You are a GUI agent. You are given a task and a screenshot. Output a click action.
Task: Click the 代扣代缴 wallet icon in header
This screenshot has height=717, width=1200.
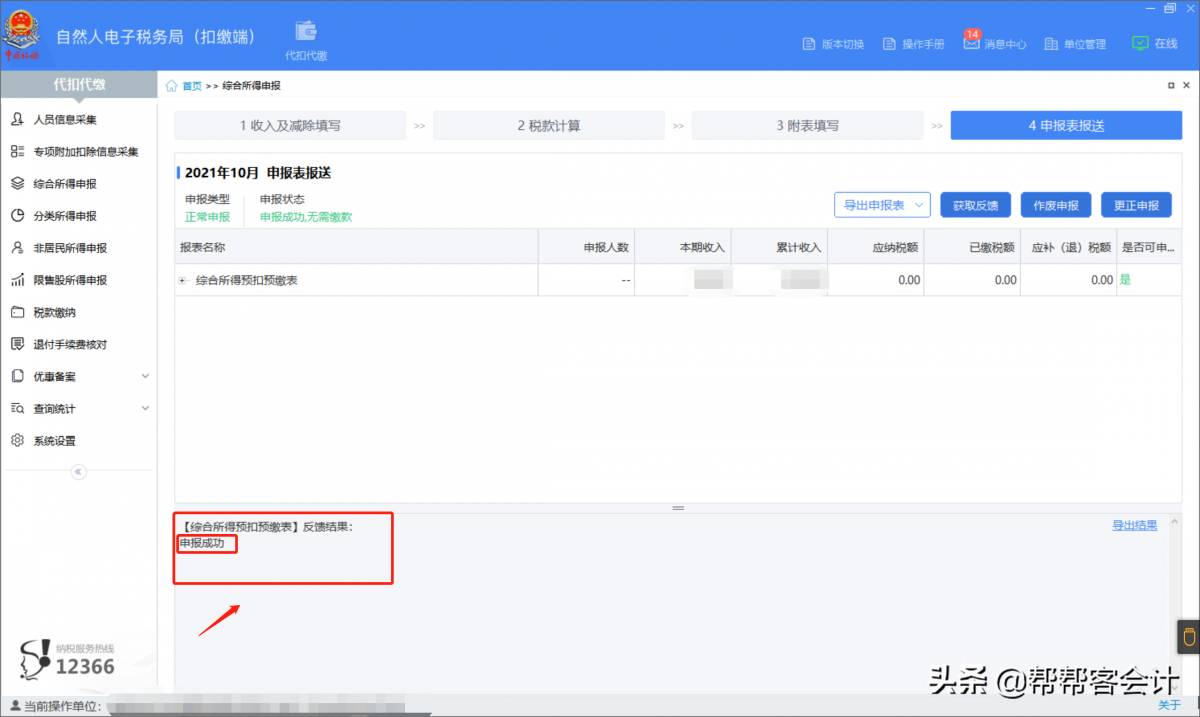pyautogui.click(x=305, y=32)
